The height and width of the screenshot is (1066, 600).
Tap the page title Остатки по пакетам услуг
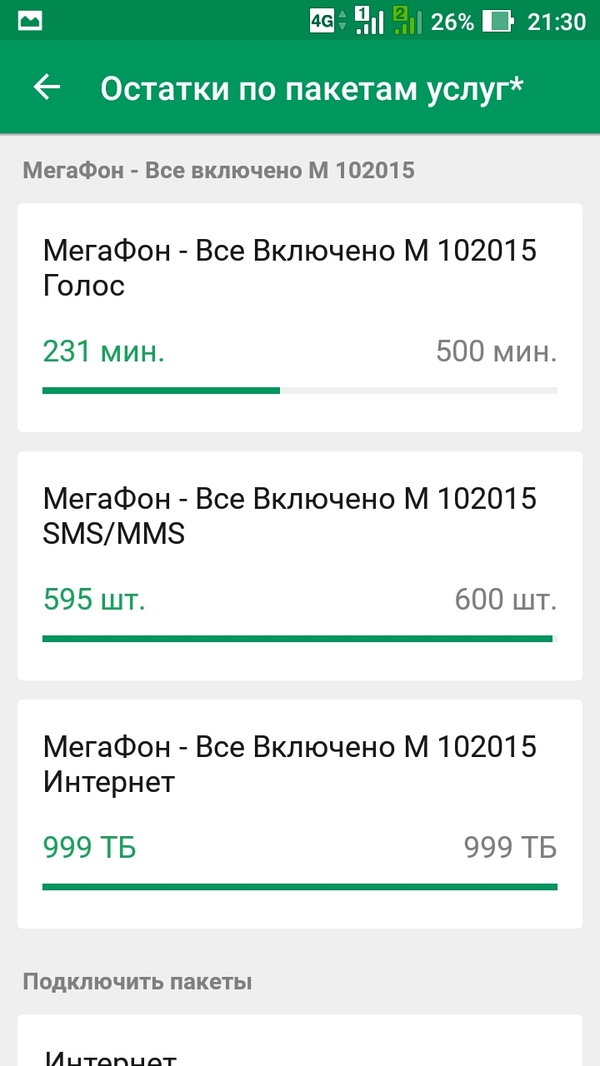tap(312, 88)
